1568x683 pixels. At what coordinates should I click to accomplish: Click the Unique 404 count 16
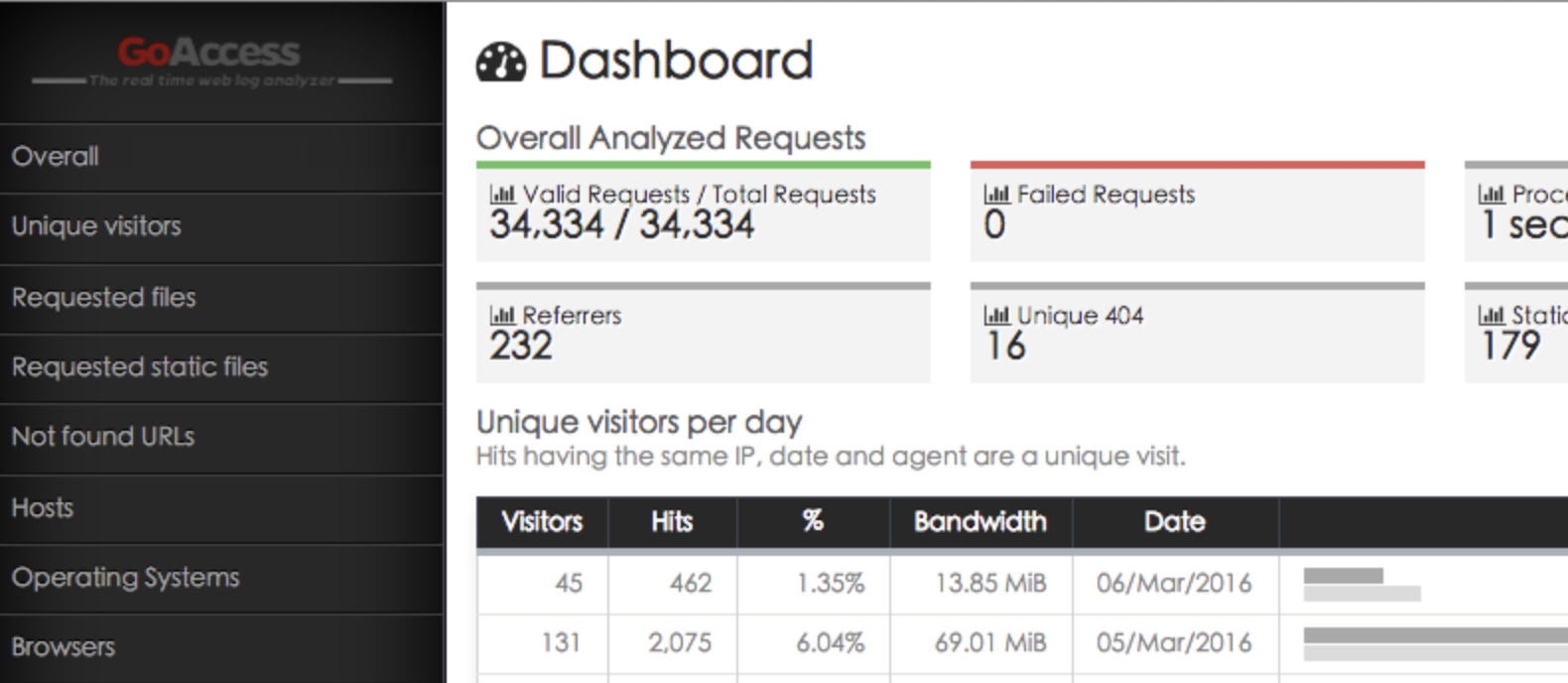point(1005,346)
